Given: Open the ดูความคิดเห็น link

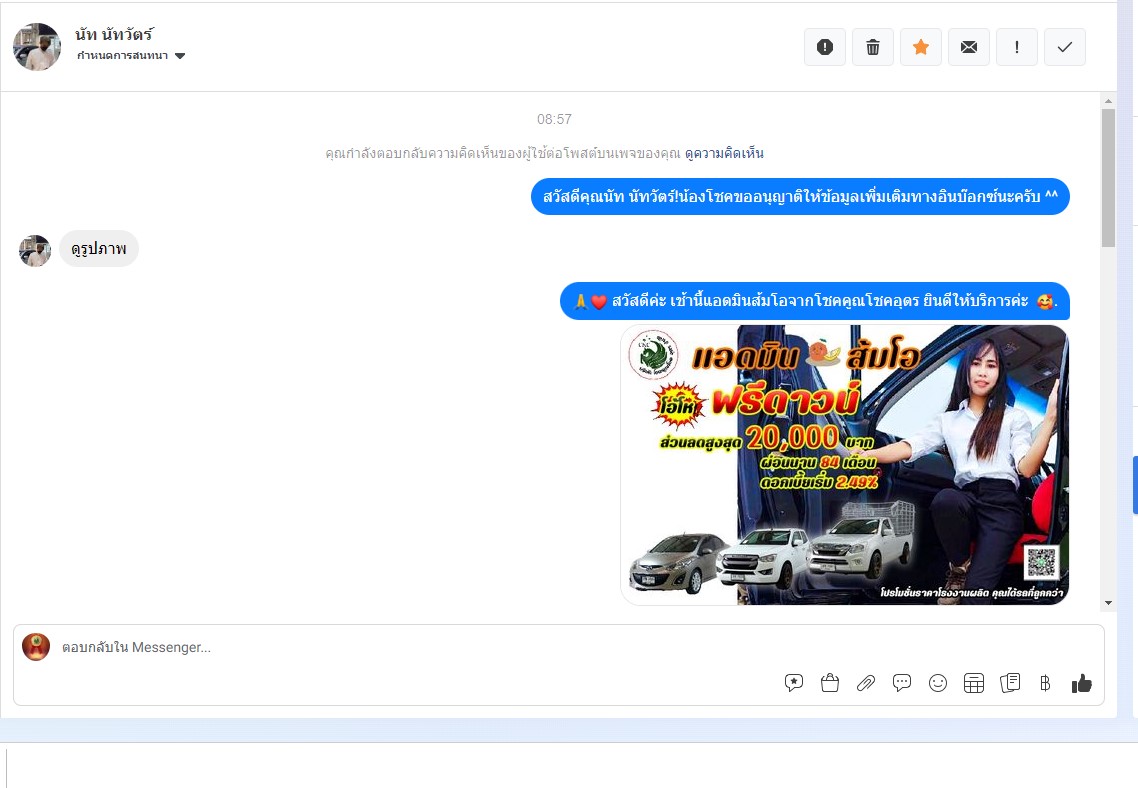Looking at the screenshot, I should [x=724, y=153].
